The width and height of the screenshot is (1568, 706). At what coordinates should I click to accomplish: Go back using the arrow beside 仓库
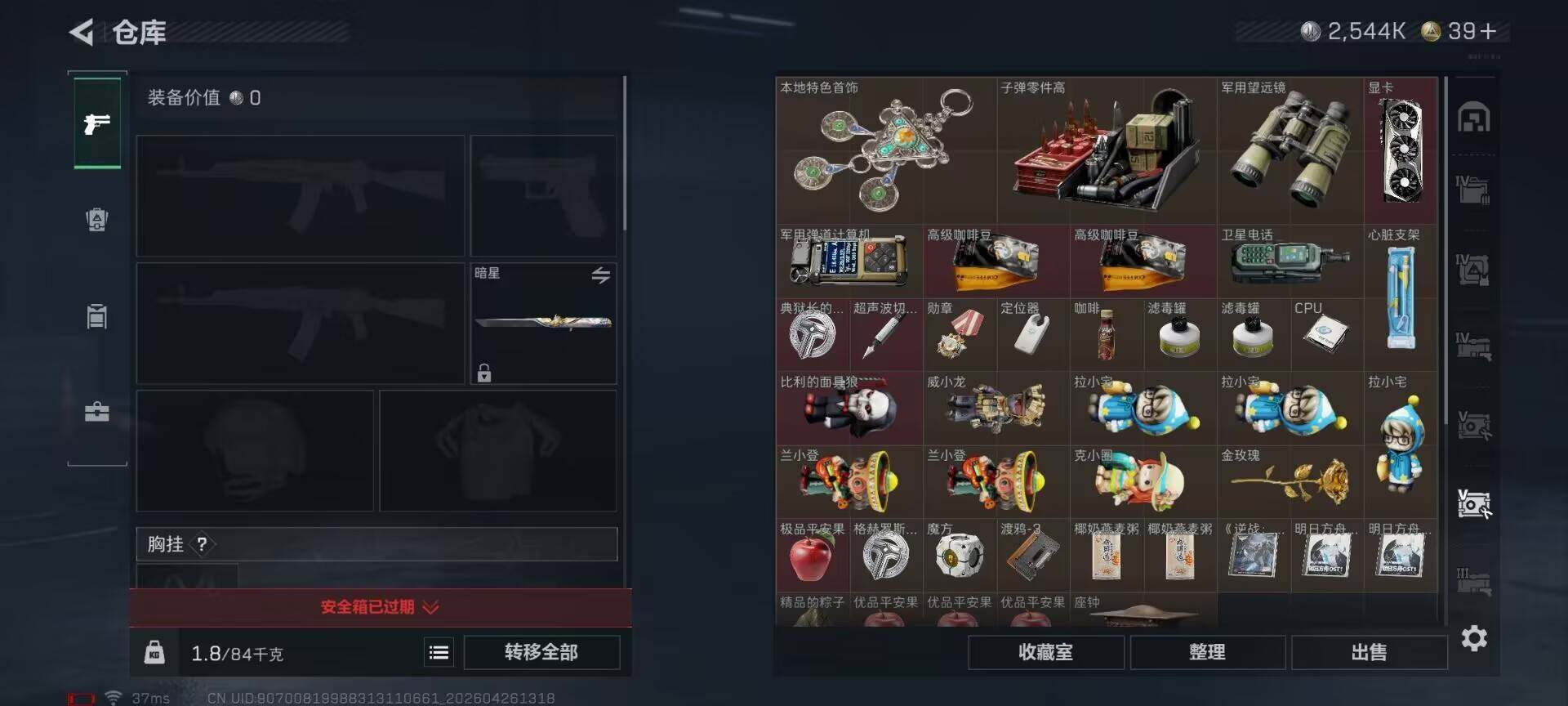[81, 32]
